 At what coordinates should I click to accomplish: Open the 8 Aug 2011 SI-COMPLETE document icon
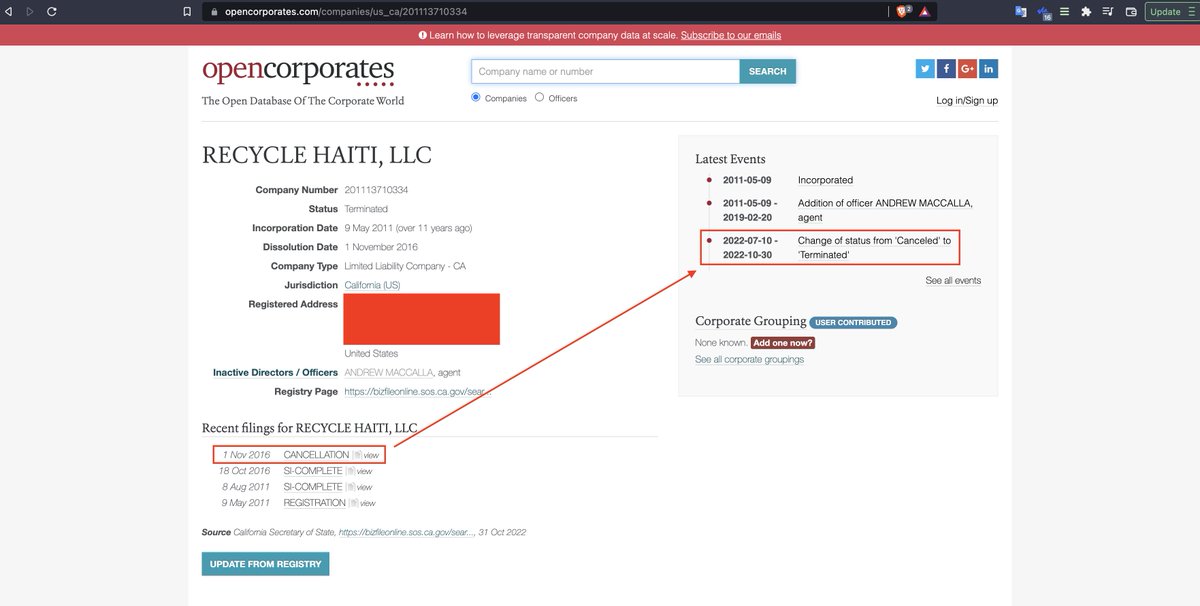(x=351, y=487)
